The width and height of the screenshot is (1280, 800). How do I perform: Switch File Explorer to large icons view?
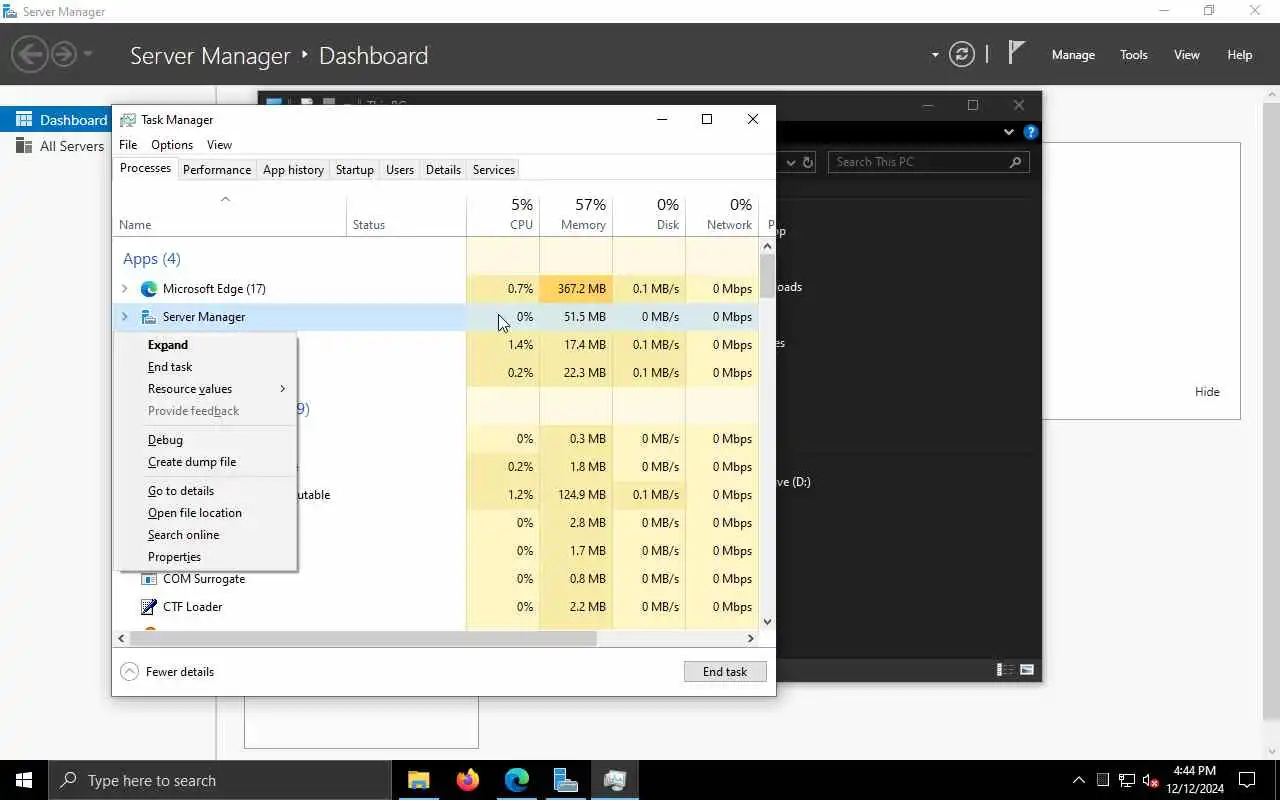(x=1026, y=670)
